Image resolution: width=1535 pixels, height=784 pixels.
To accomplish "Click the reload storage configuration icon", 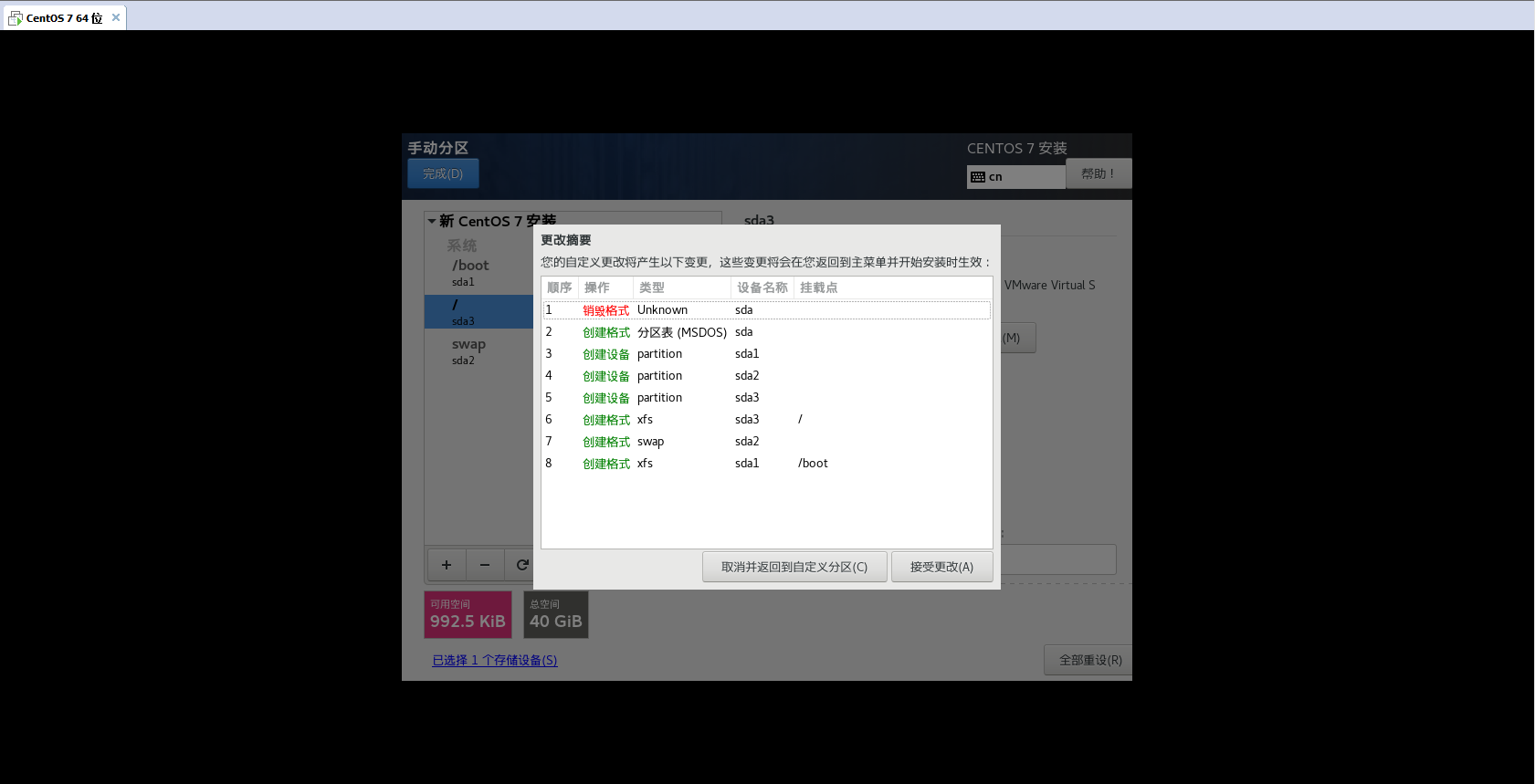I will click(x=521, y=565).
